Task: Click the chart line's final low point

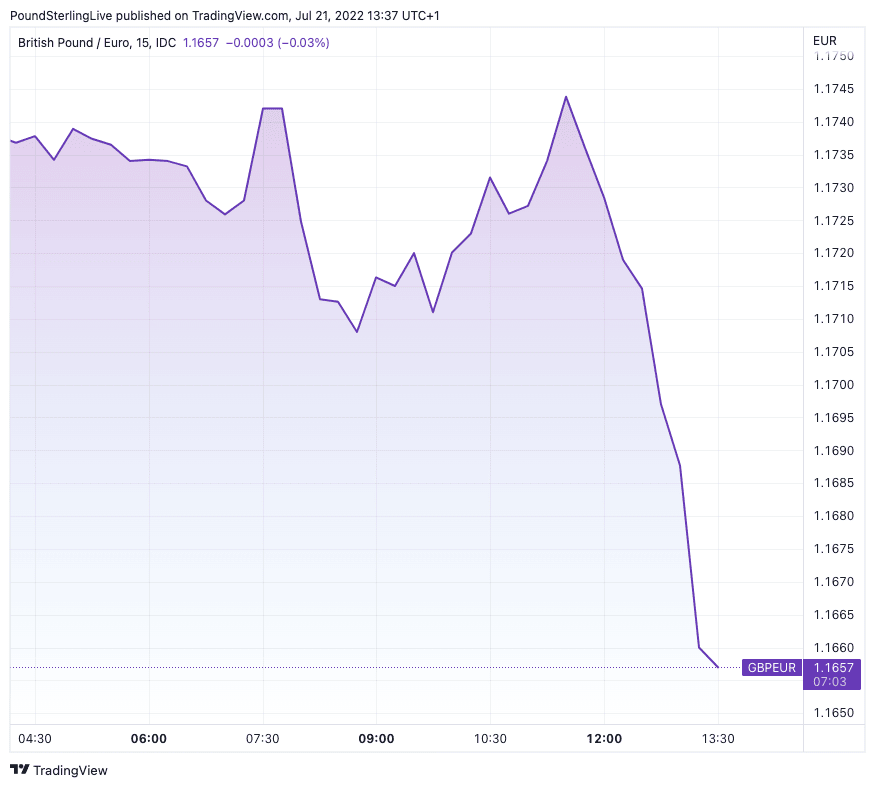Action: click(x=718, y=667)
